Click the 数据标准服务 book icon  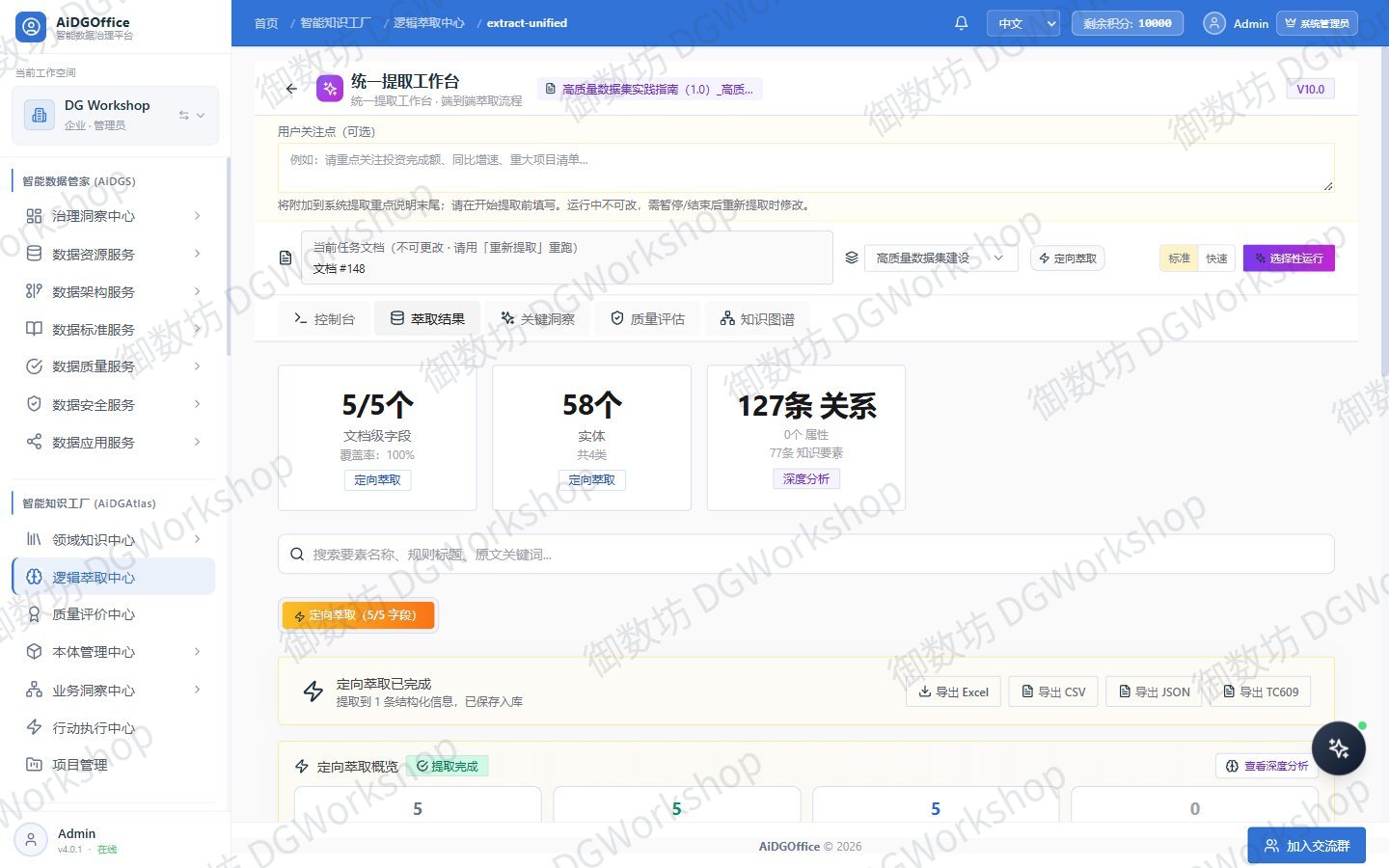tap(34, 329)
